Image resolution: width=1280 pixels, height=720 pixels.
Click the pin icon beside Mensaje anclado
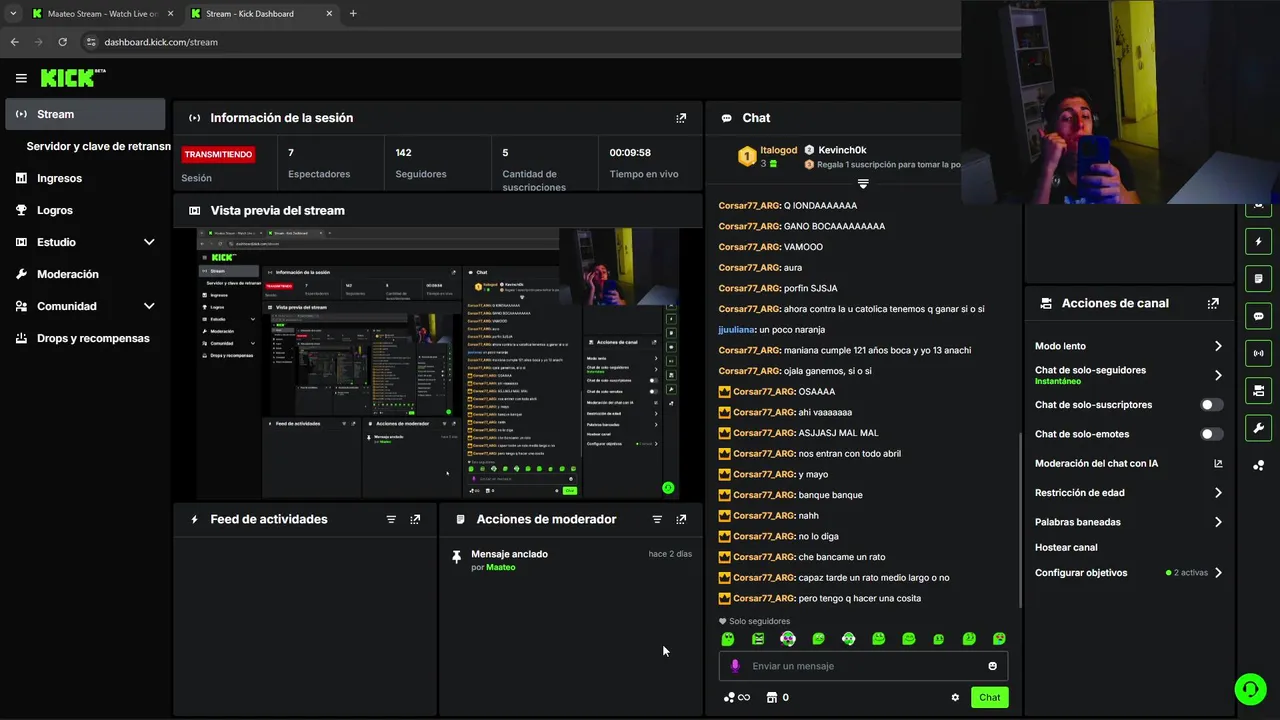(457, 557)
